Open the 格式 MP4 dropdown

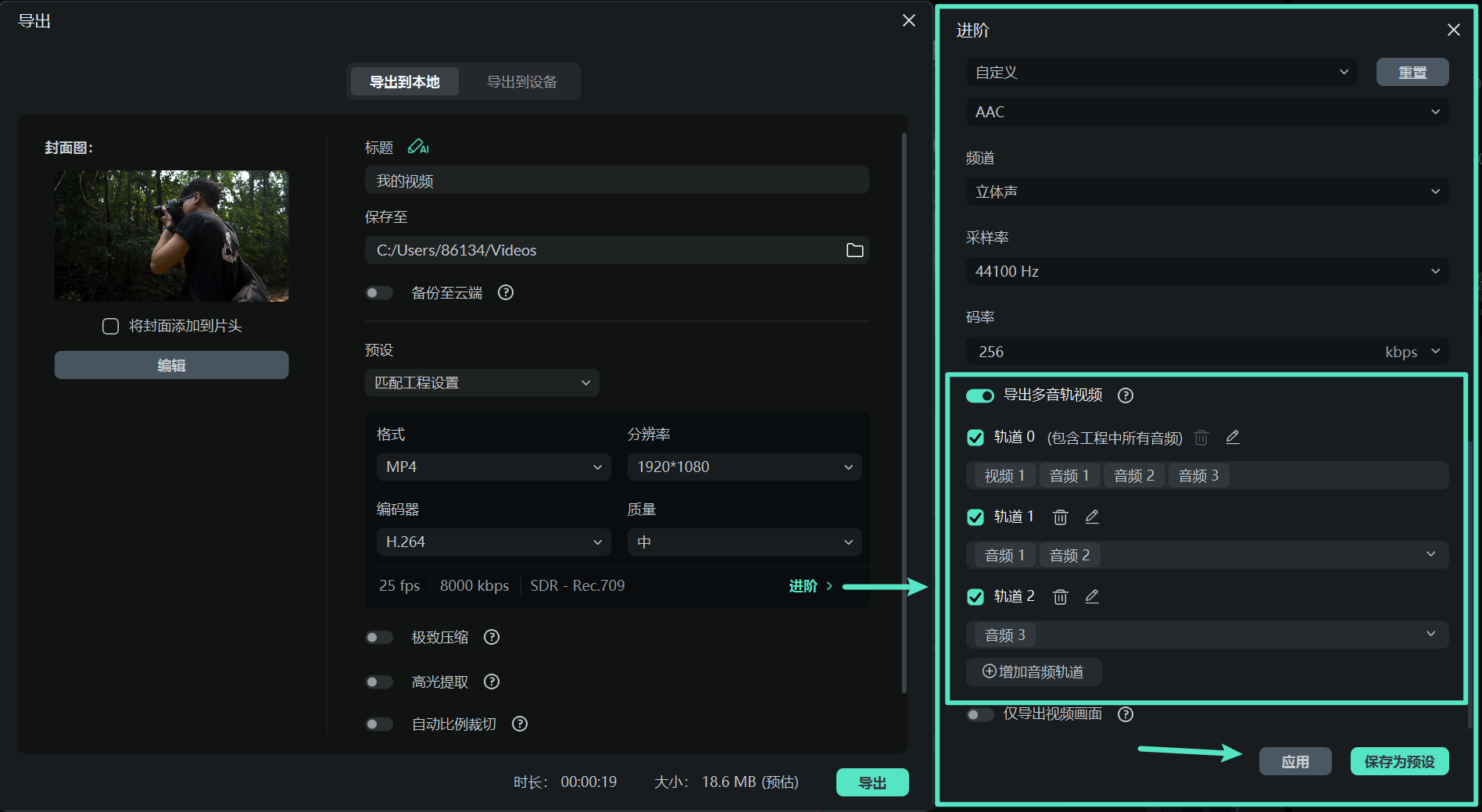(x=493, y=467)
